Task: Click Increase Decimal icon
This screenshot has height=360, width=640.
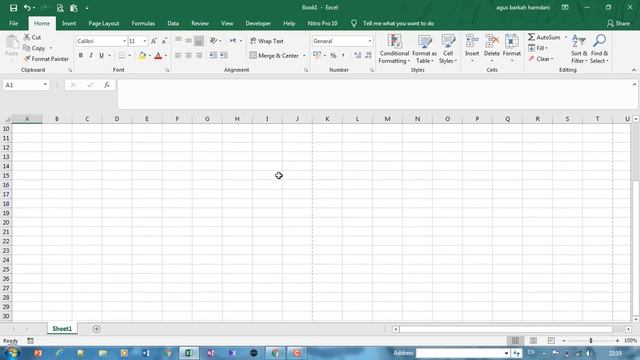Action: tap(358, 56)
